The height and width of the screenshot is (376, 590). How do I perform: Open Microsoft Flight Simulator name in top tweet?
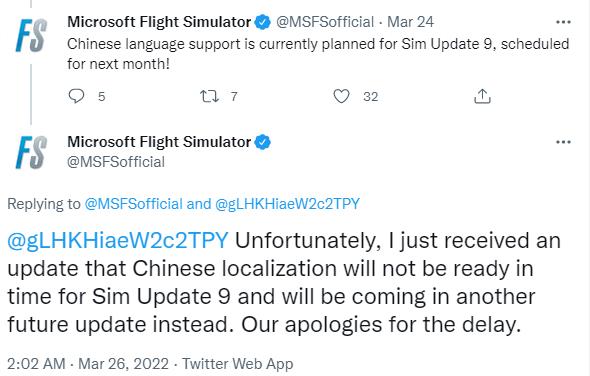tap(159, 22)
